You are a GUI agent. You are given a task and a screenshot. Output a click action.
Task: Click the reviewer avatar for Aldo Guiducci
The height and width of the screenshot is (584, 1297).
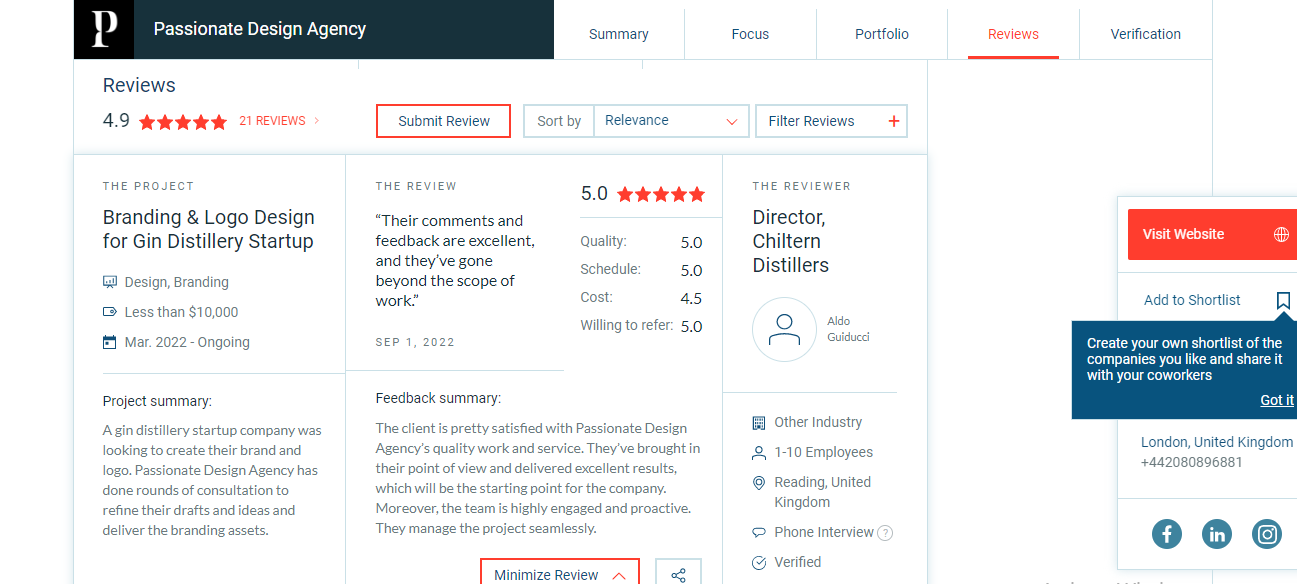coord(784,330)
